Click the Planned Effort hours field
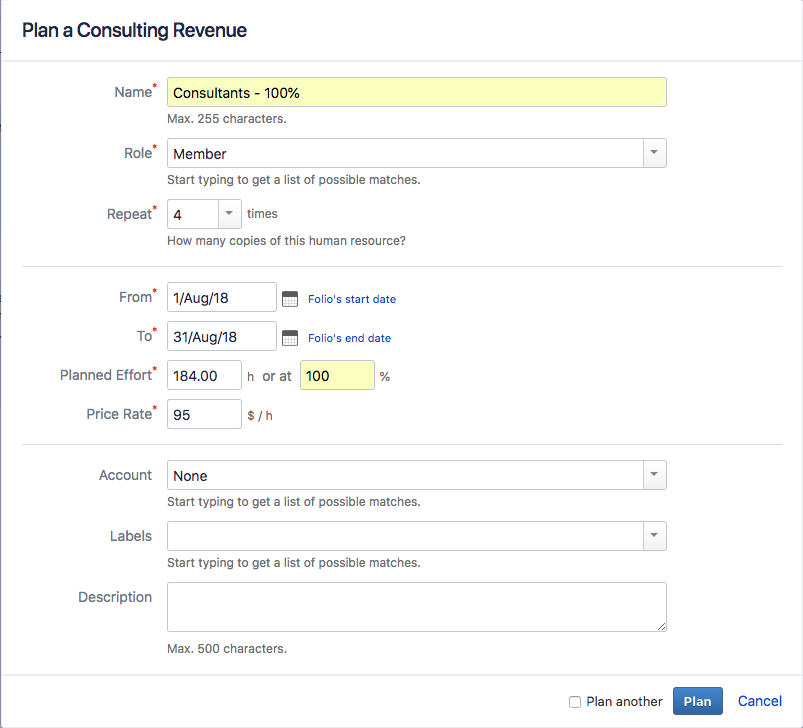803x728 pixels. click(203, 375)
